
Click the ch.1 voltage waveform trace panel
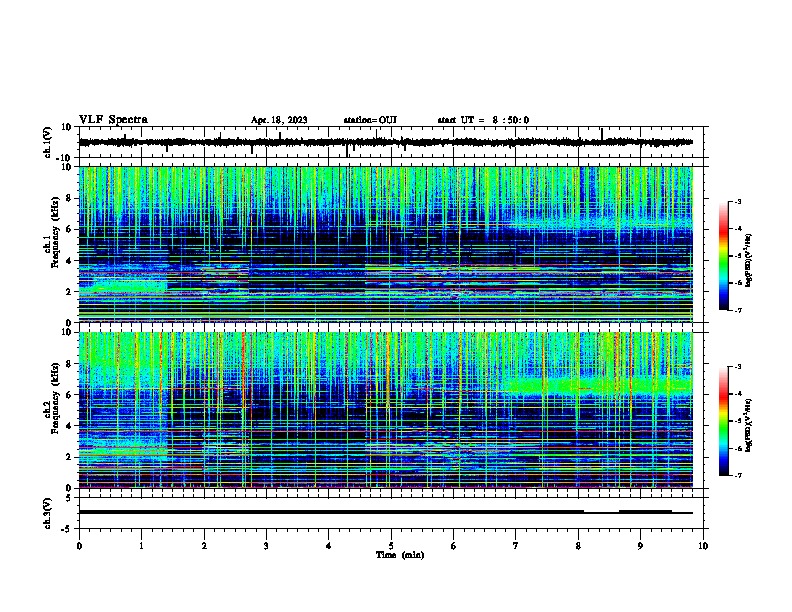[391, 142]
